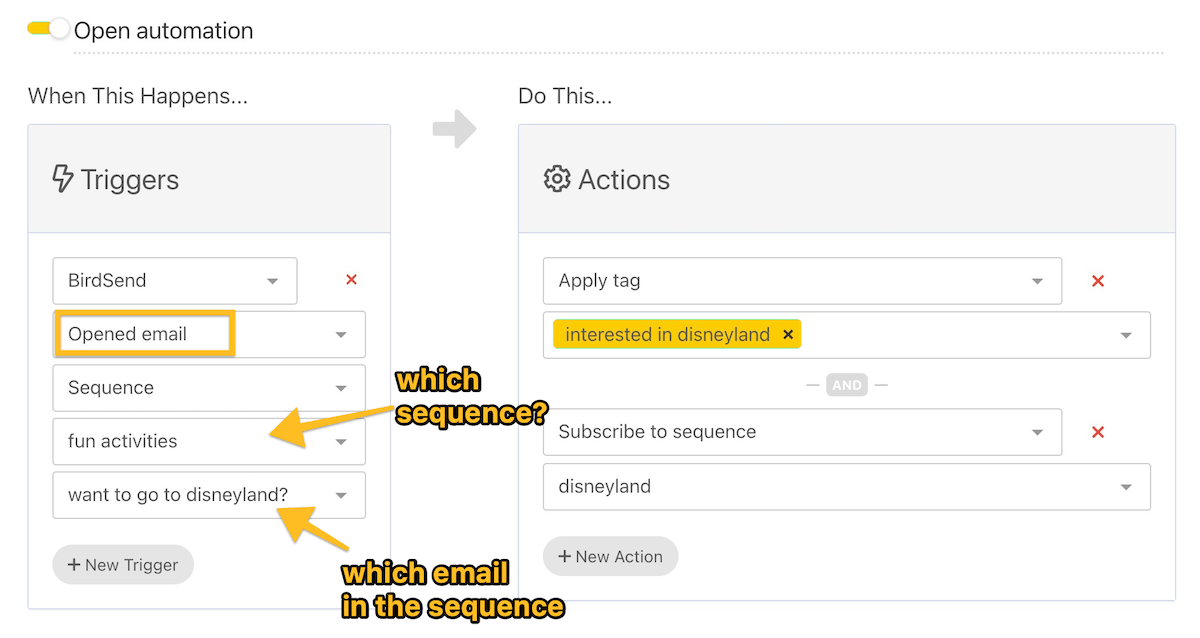The width and height of the screenshot is (1200, 638).
Task: Expand the 'disneyland' sequence selector
Action: (x=1127, y=486)
